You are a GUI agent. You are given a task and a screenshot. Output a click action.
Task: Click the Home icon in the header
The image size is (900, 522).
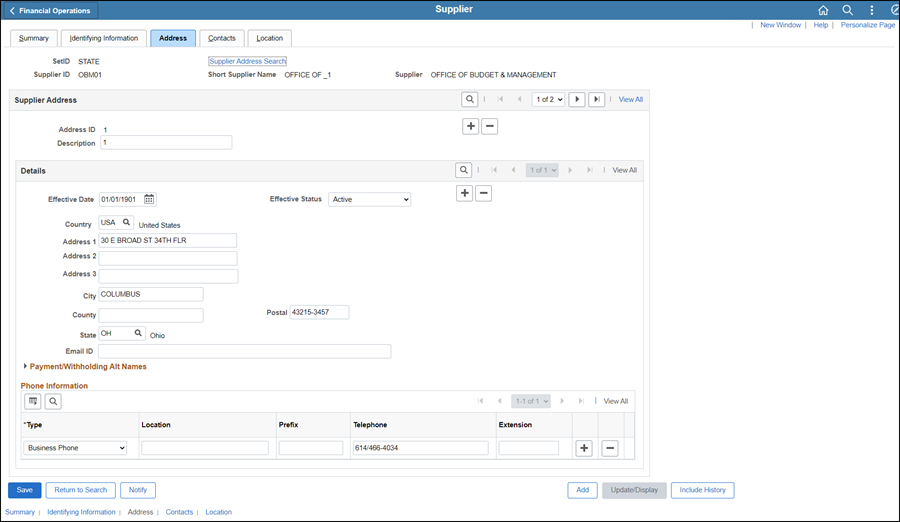(x=823, y=10)
